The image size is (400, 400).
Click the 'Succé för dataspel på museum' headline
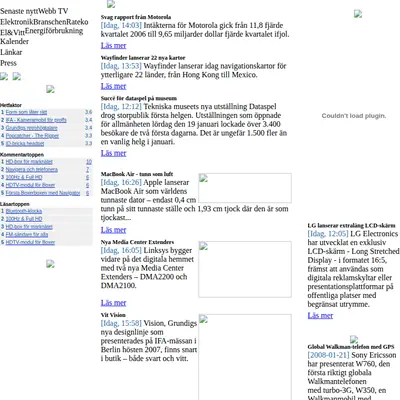click(139, 98)
